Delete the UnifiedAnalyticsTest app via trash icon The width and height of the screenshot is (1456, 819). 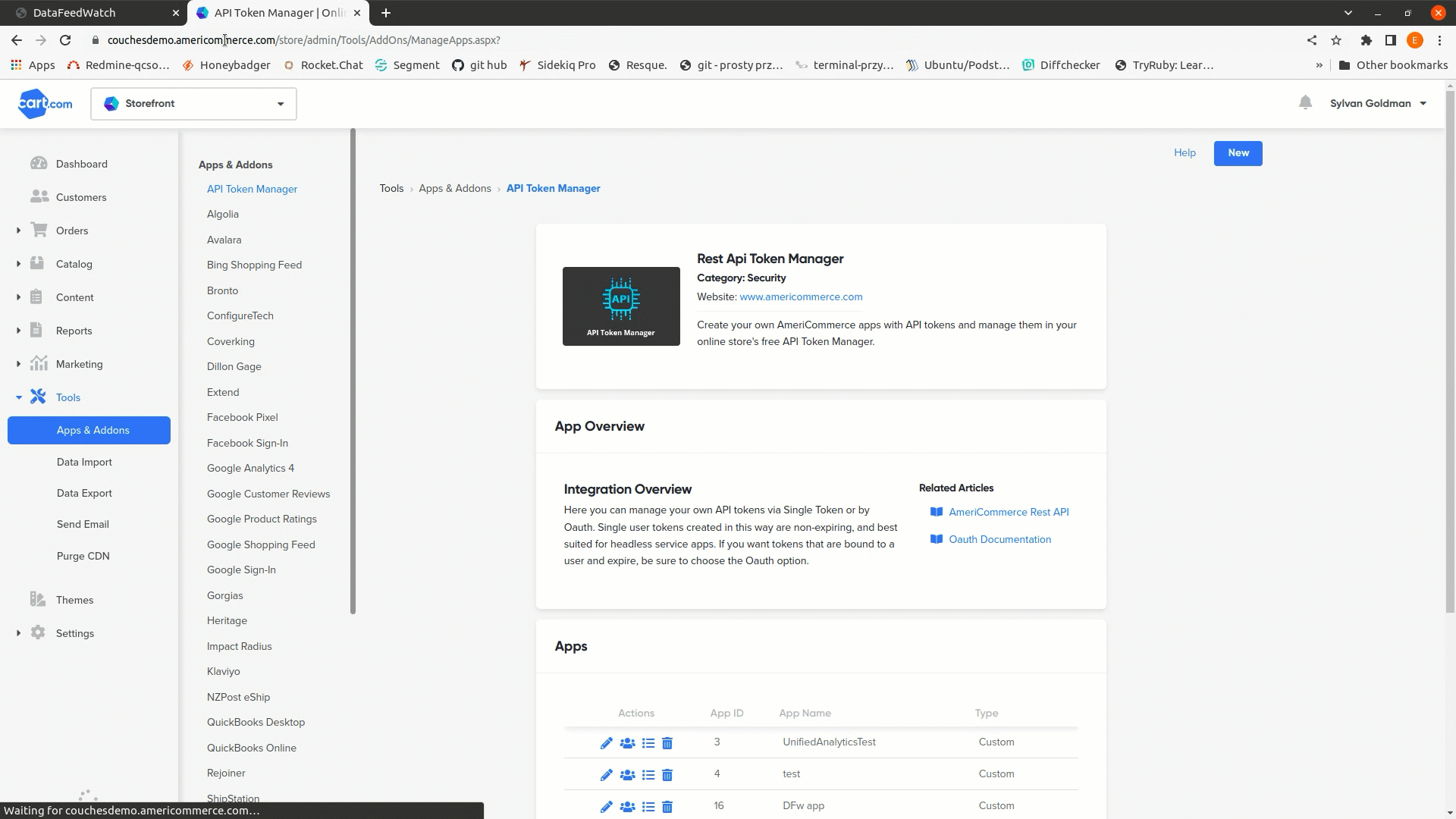[667, 743]
